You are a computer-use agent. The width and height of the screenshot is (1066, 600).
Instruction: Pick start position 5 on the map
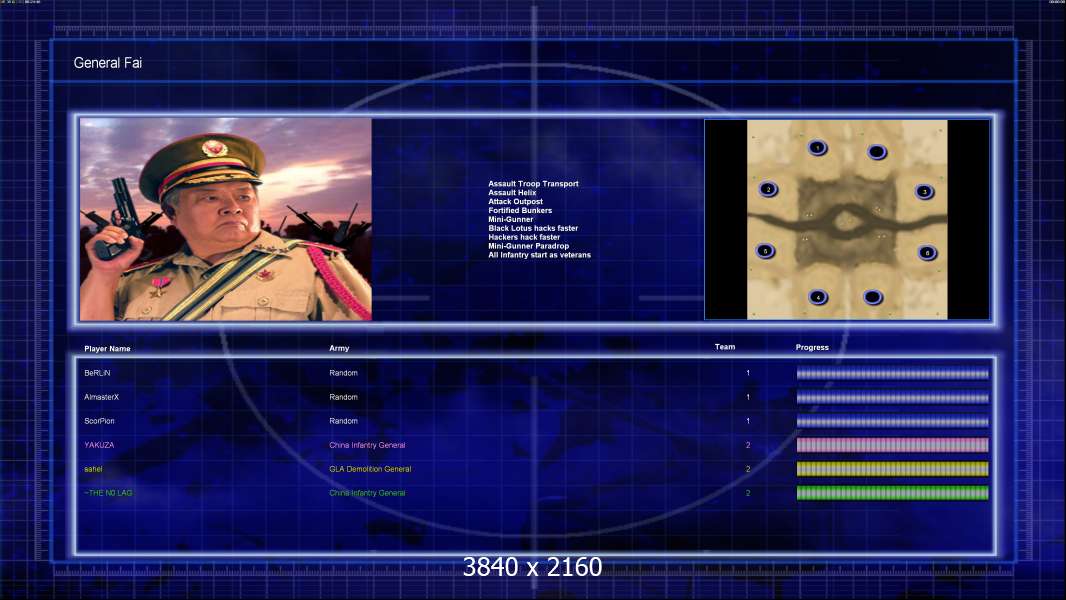click(766, 251)
